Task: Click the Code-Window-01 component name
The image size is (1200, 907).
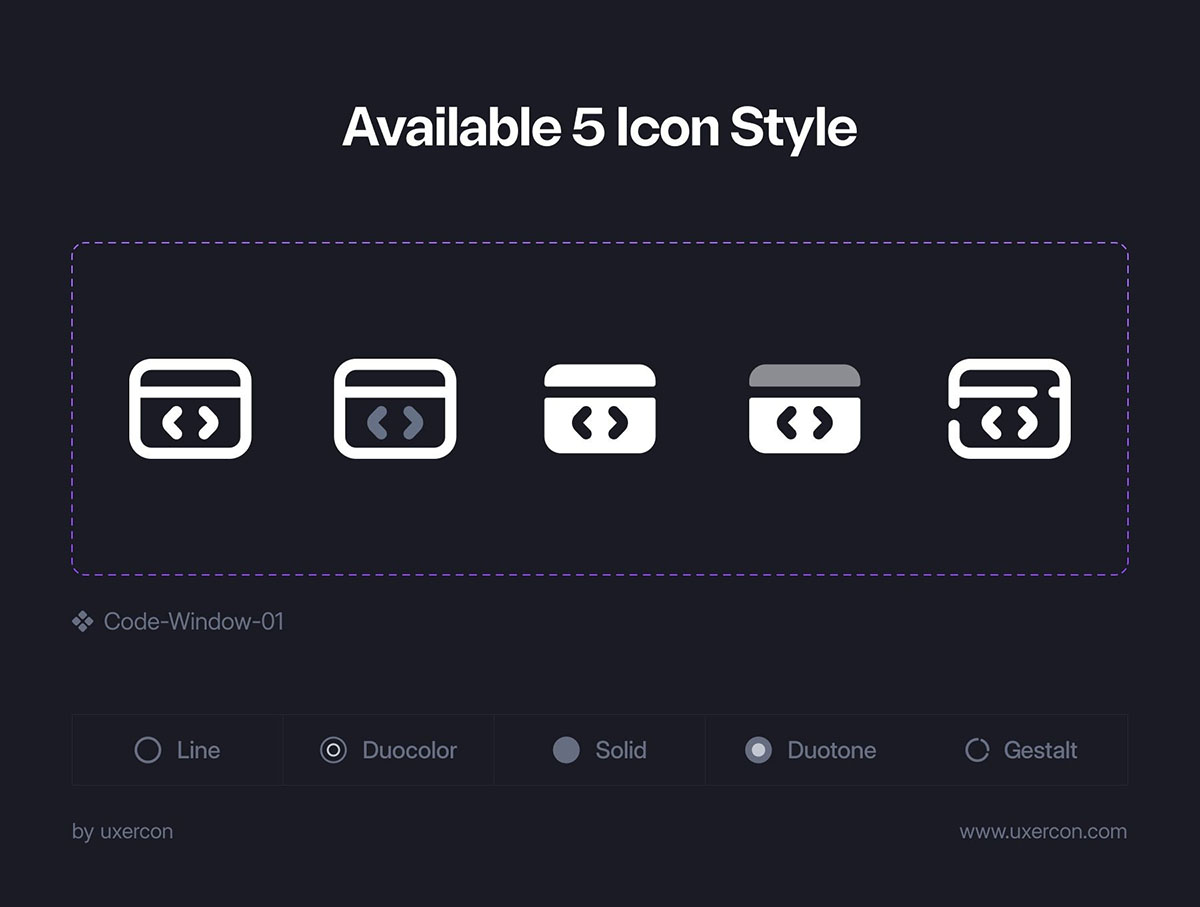Action: pyautogui.click(x=194, y=622)
